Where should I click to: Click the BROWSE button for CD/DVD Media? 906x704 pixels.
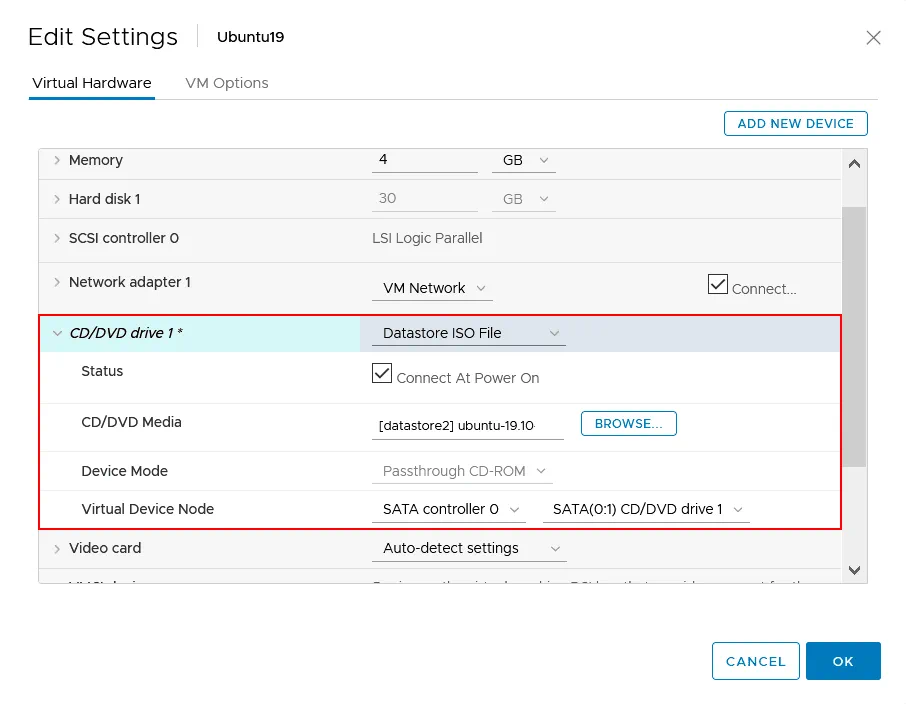point(628,423)
